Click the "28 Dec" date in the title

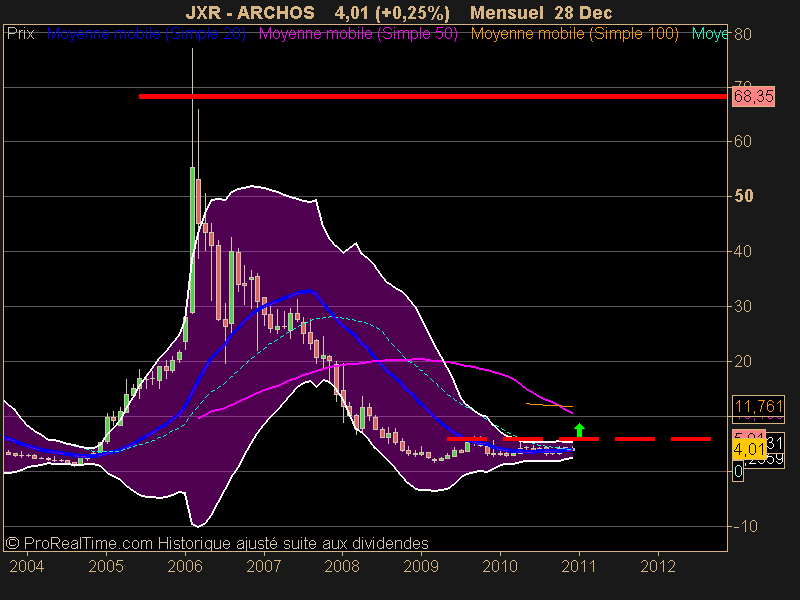tap(581, 13)
